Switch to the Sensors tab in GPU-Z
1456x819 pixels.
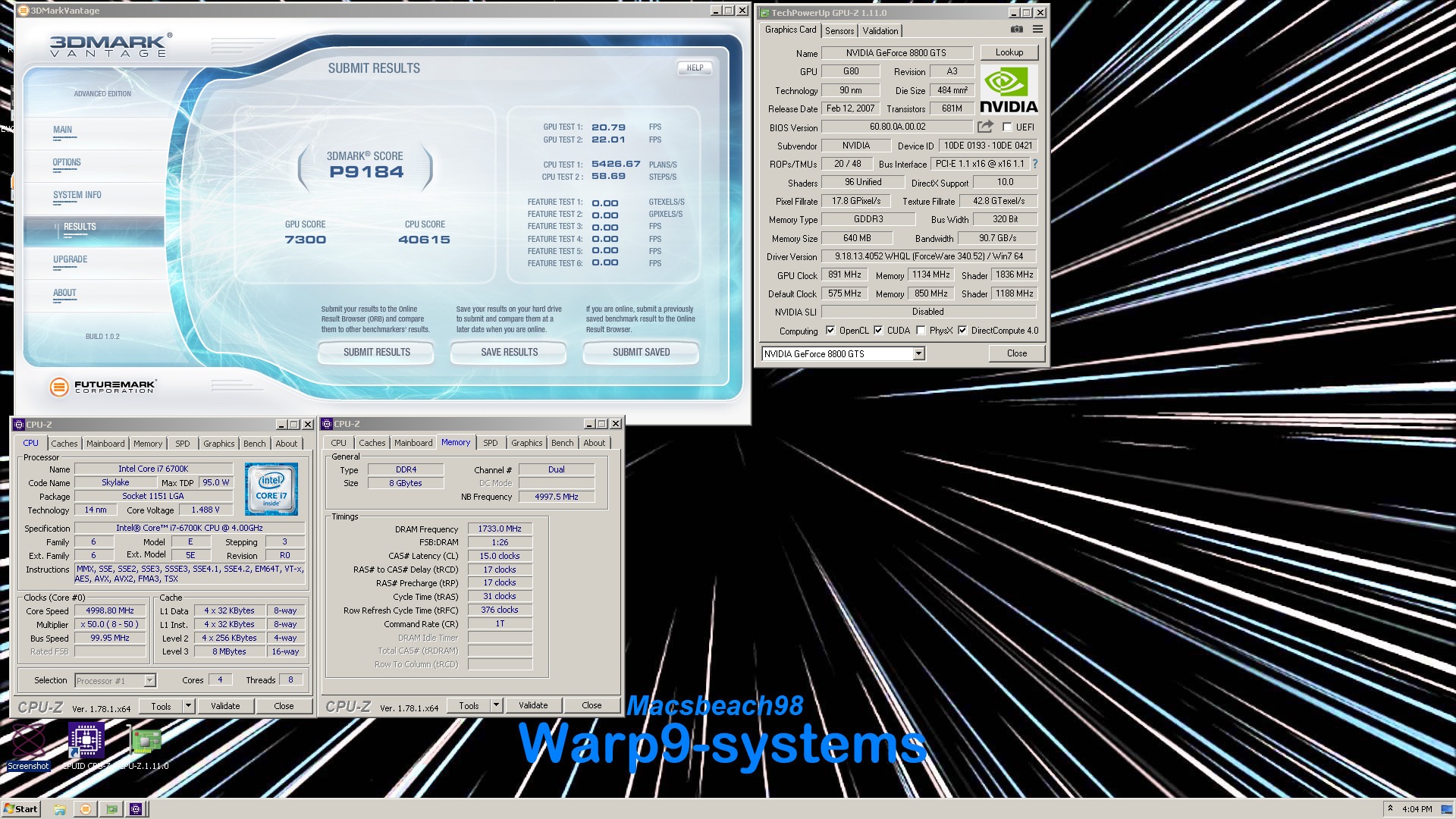(839, 31)
